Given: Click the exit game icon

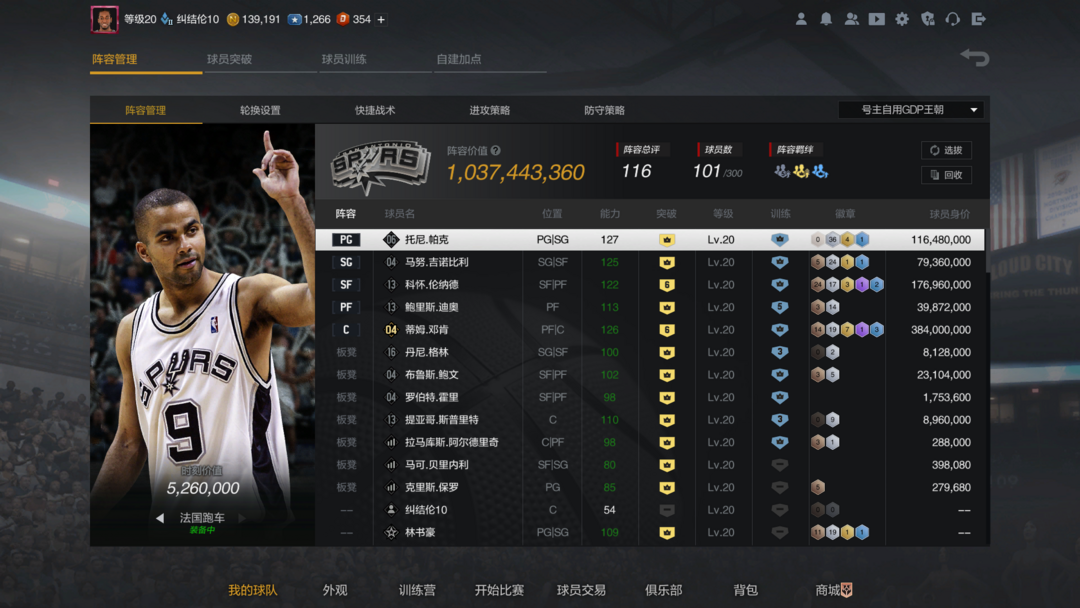Looking at the screenshot, I should 978,19.
